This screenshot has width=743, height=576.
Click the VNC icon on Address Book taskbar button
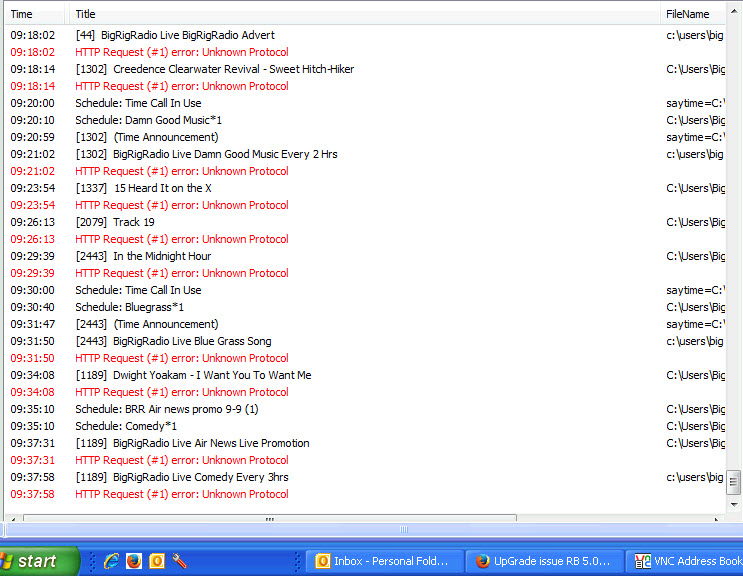[643, 561]
